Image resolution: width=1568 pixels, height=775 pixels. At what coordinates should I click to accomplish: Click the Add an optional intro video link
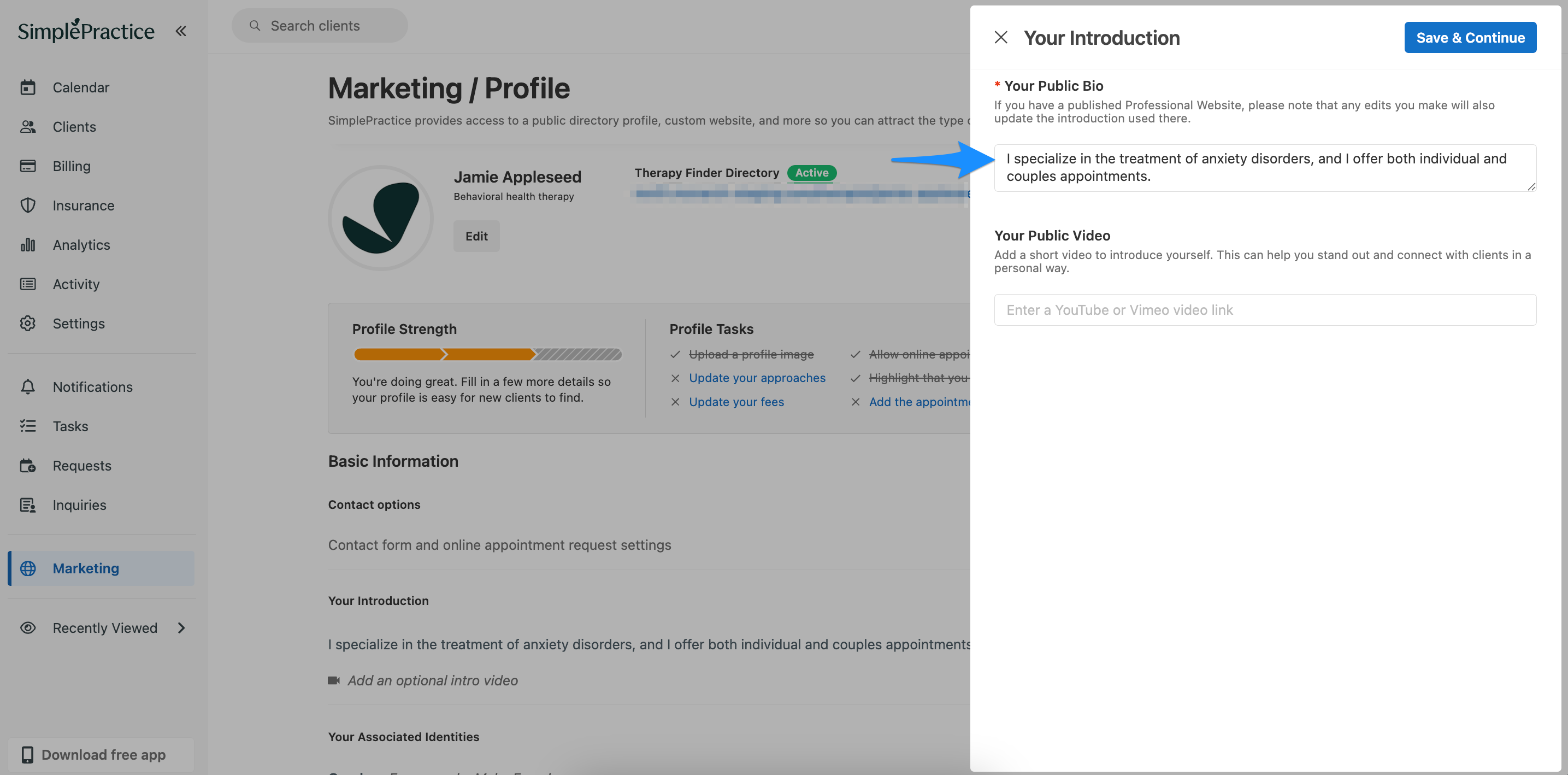[432, 680]
